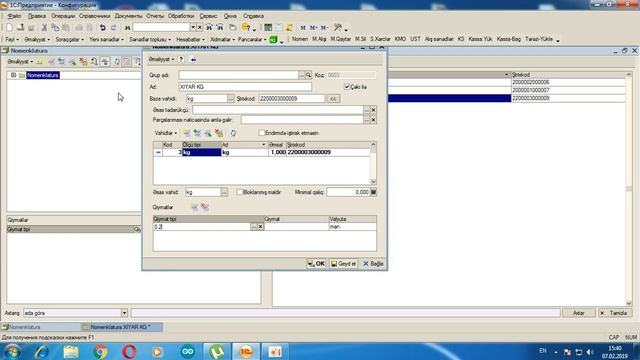The image size is (640, 360).
Task: Click the M- memory toolbar icon
Action: [324, 27]
